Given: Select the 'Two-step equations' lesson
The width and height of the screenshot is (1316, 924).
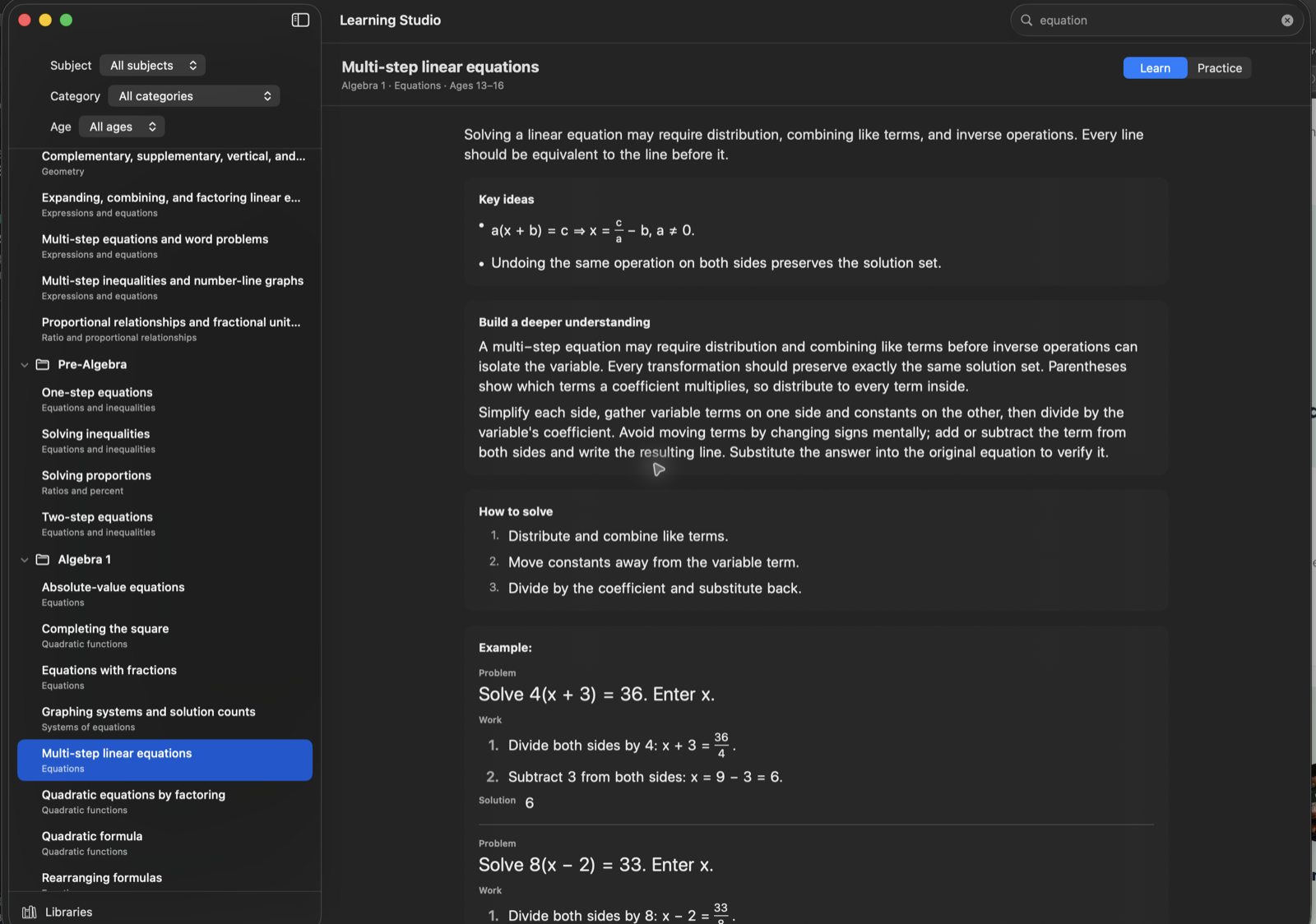Looking at the screenshot, I should point(164,524).
